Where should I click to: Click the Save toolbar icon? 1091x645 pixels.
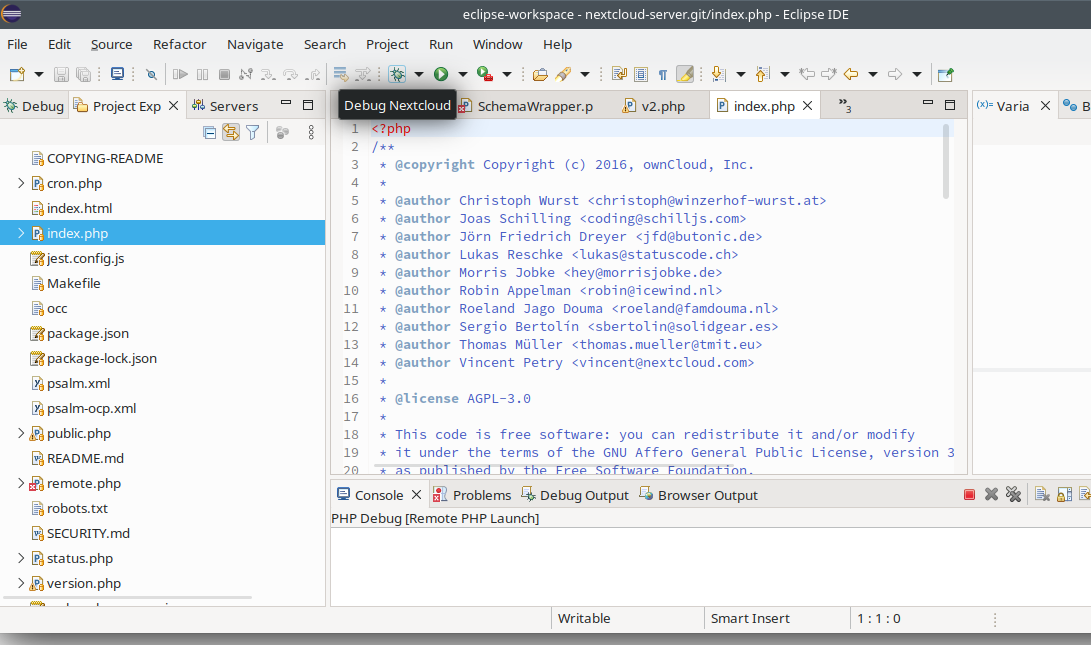pyautogui.click(x=61, y=74)
